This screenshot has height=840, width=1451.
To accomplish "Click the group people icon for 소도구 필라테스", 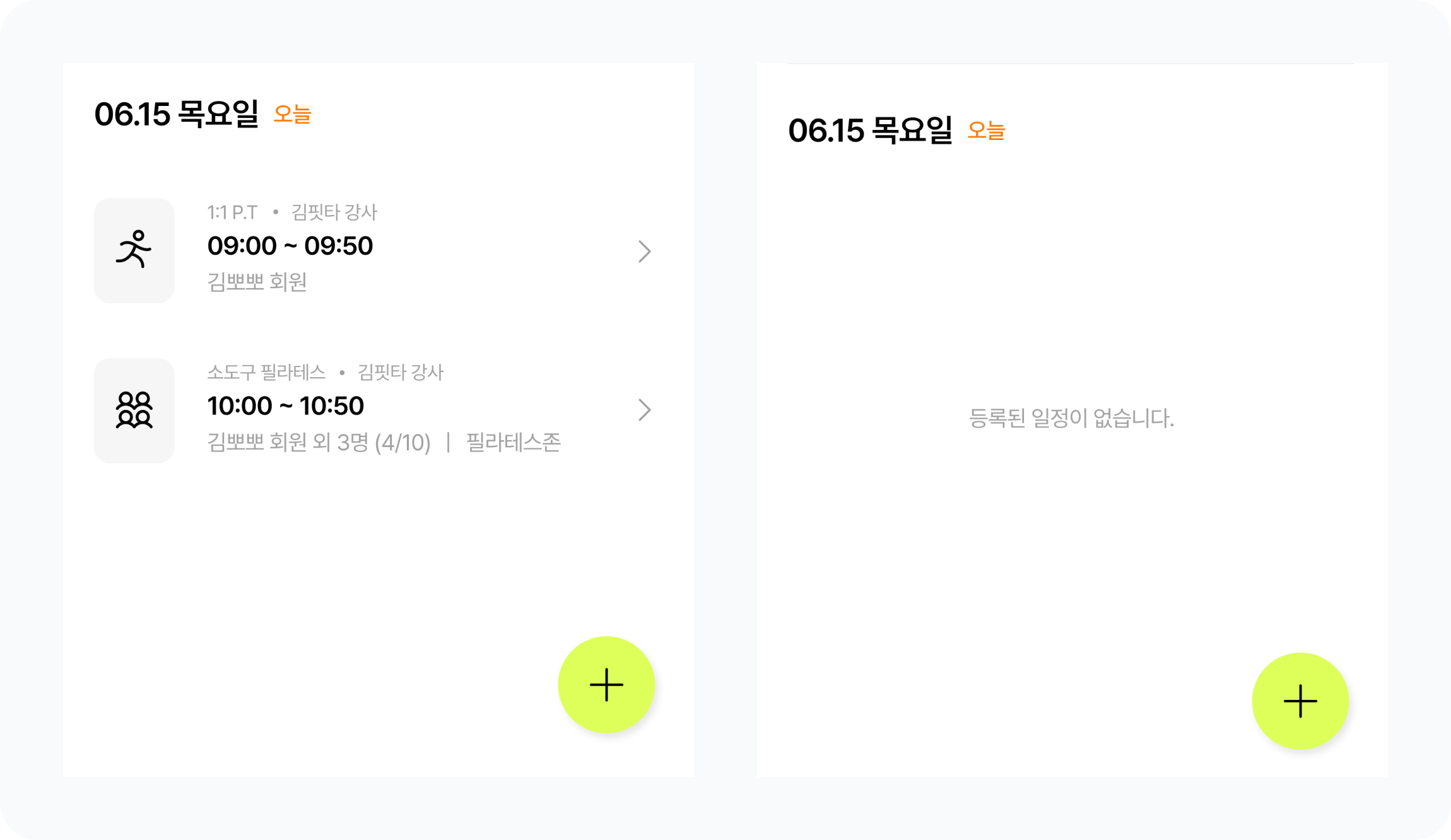I will point(134,411).
